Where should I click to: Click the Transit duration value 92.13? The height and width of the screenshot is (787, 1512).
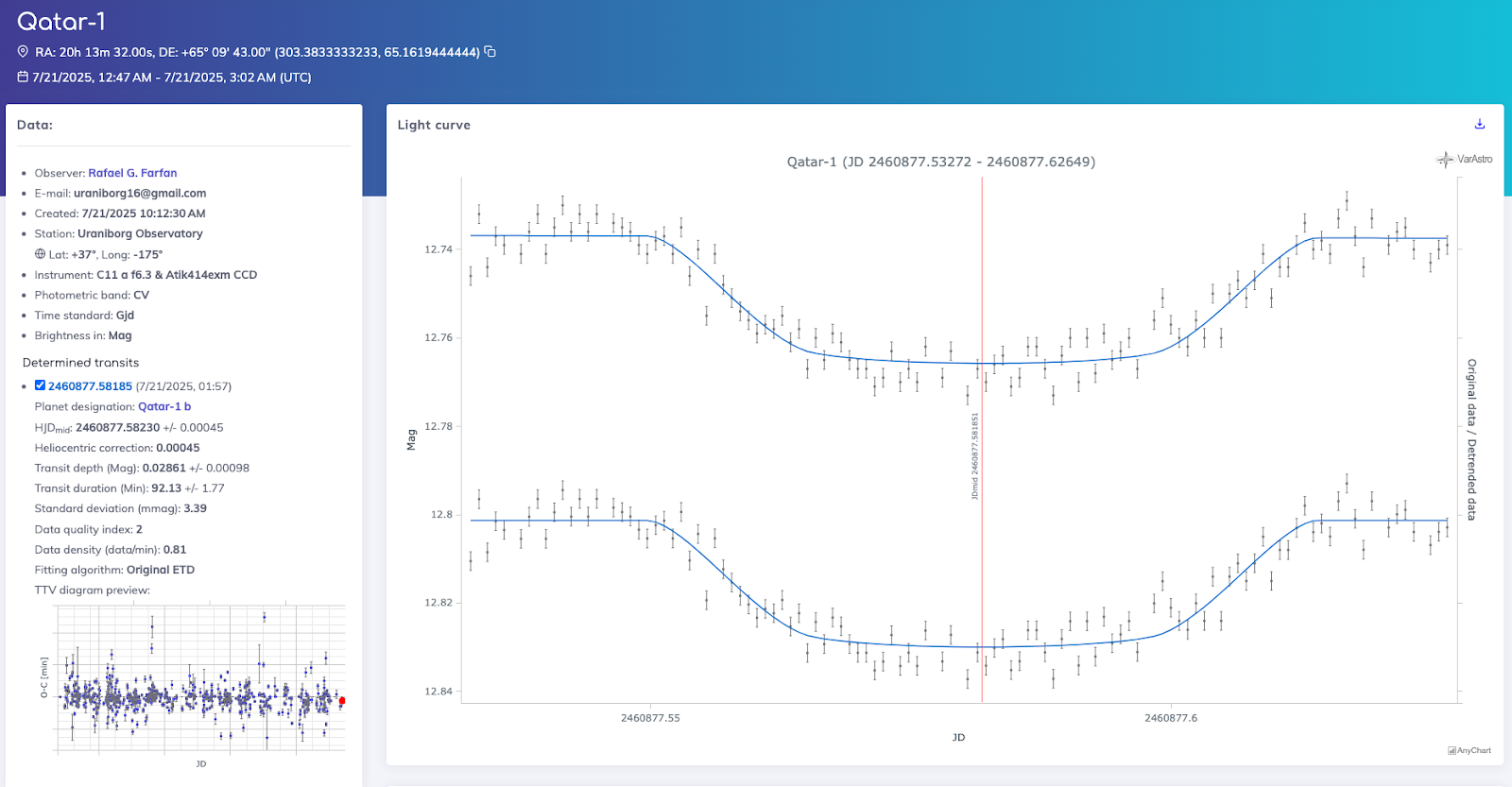(166, 488)
